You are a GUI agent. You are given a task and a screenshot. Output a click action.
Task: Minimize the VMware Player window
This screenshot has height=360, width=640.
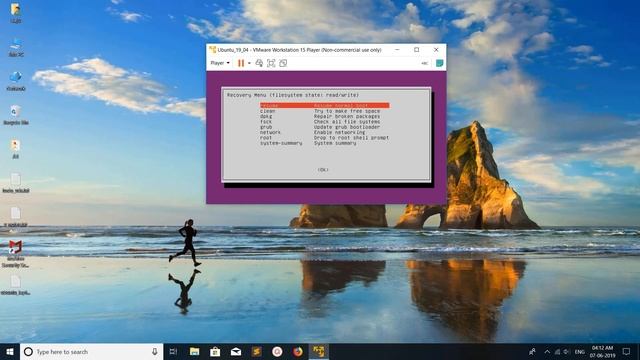pos(397,50)
